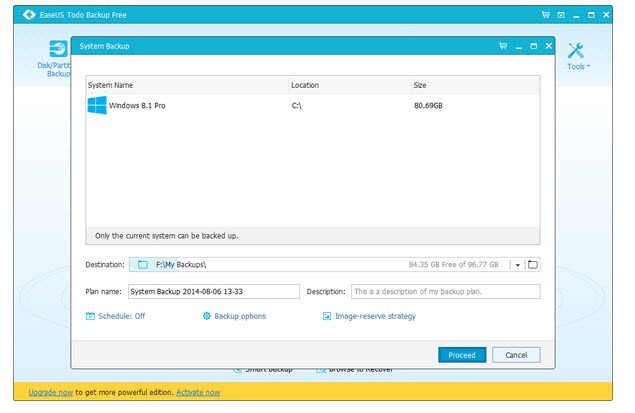Click the Activate now link
Screen dimensions: 635x413
(x=198, y=392)
